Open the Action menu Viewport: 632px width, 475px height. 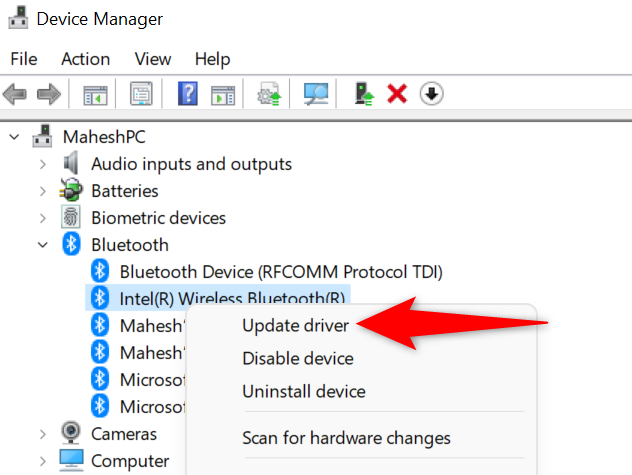[x=85, y=59]
